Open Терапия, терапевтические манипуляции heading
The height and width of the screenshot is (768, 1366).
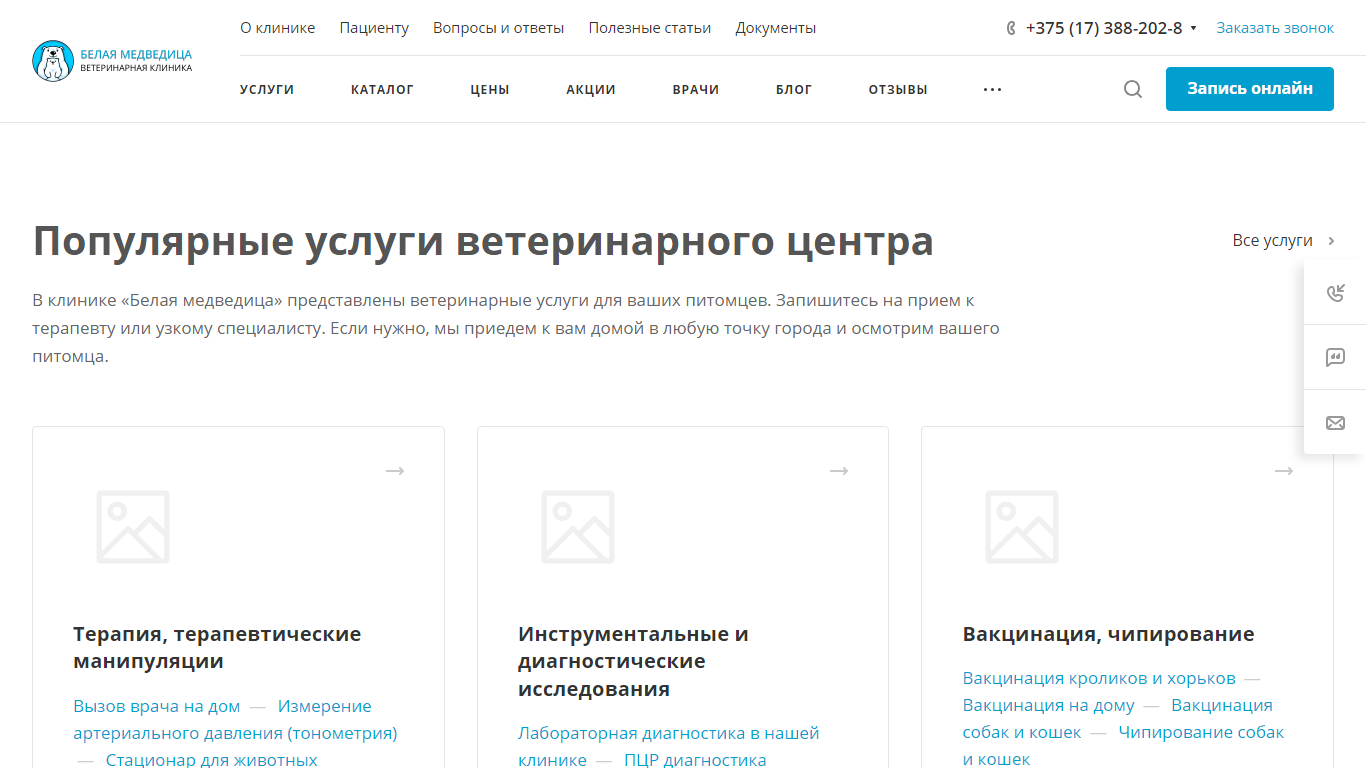point(217,647)
